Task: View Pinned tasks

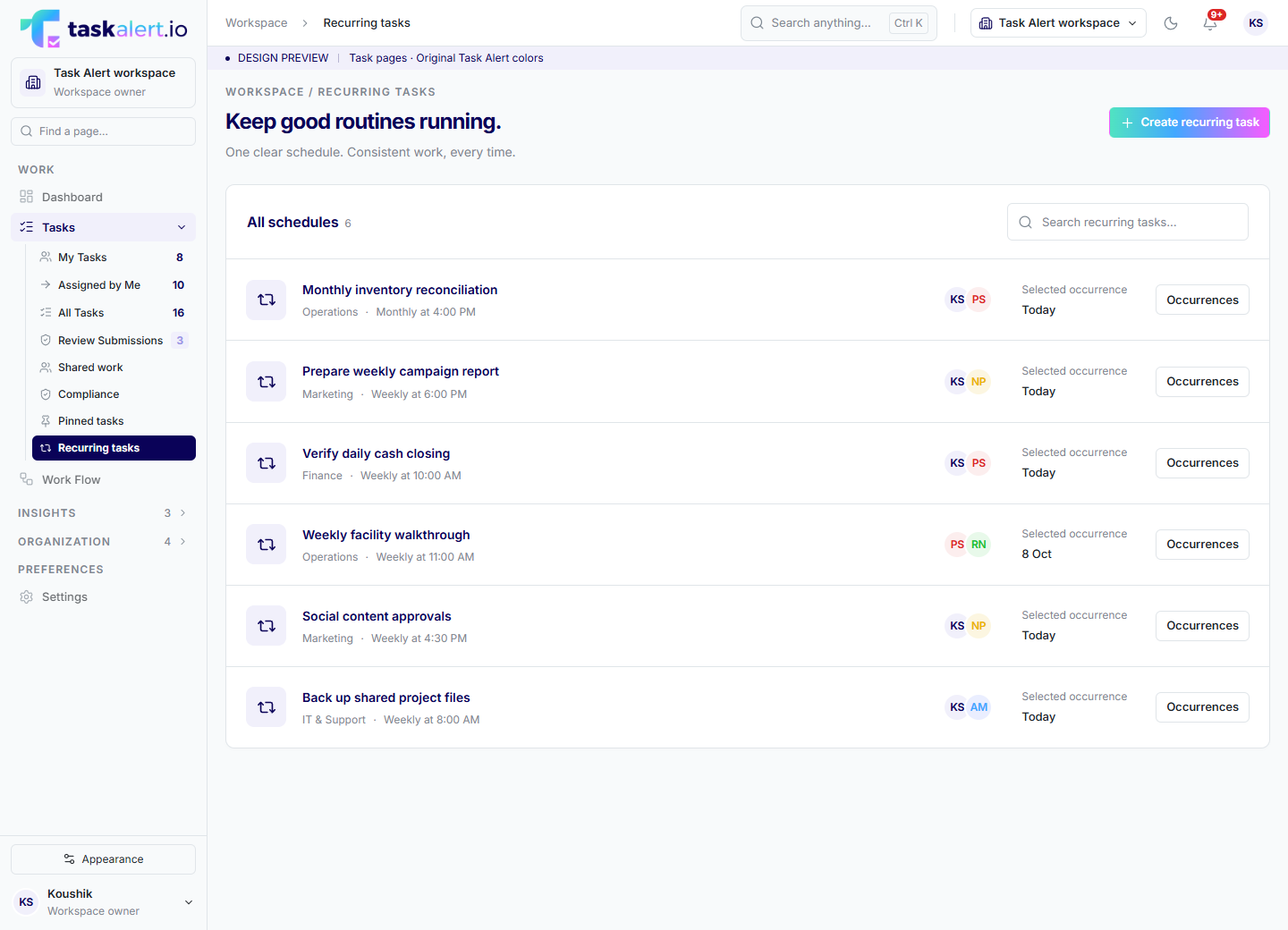Action: click(x=114, y=421)
